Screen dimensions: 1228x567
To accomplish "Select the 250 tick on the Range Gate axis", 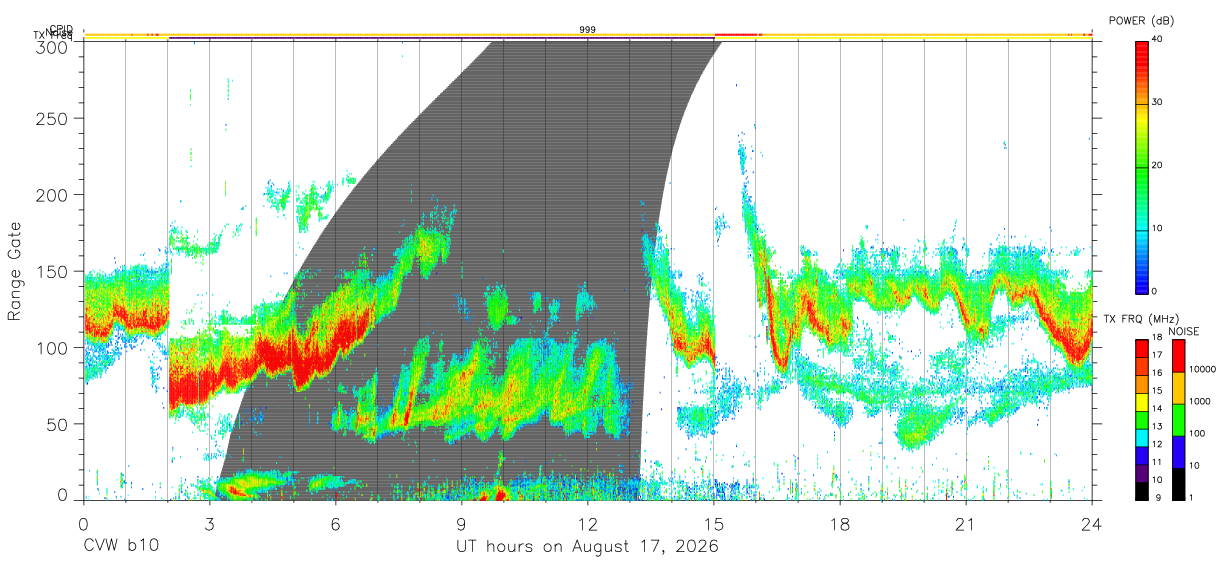I will (x=54, y=119).
